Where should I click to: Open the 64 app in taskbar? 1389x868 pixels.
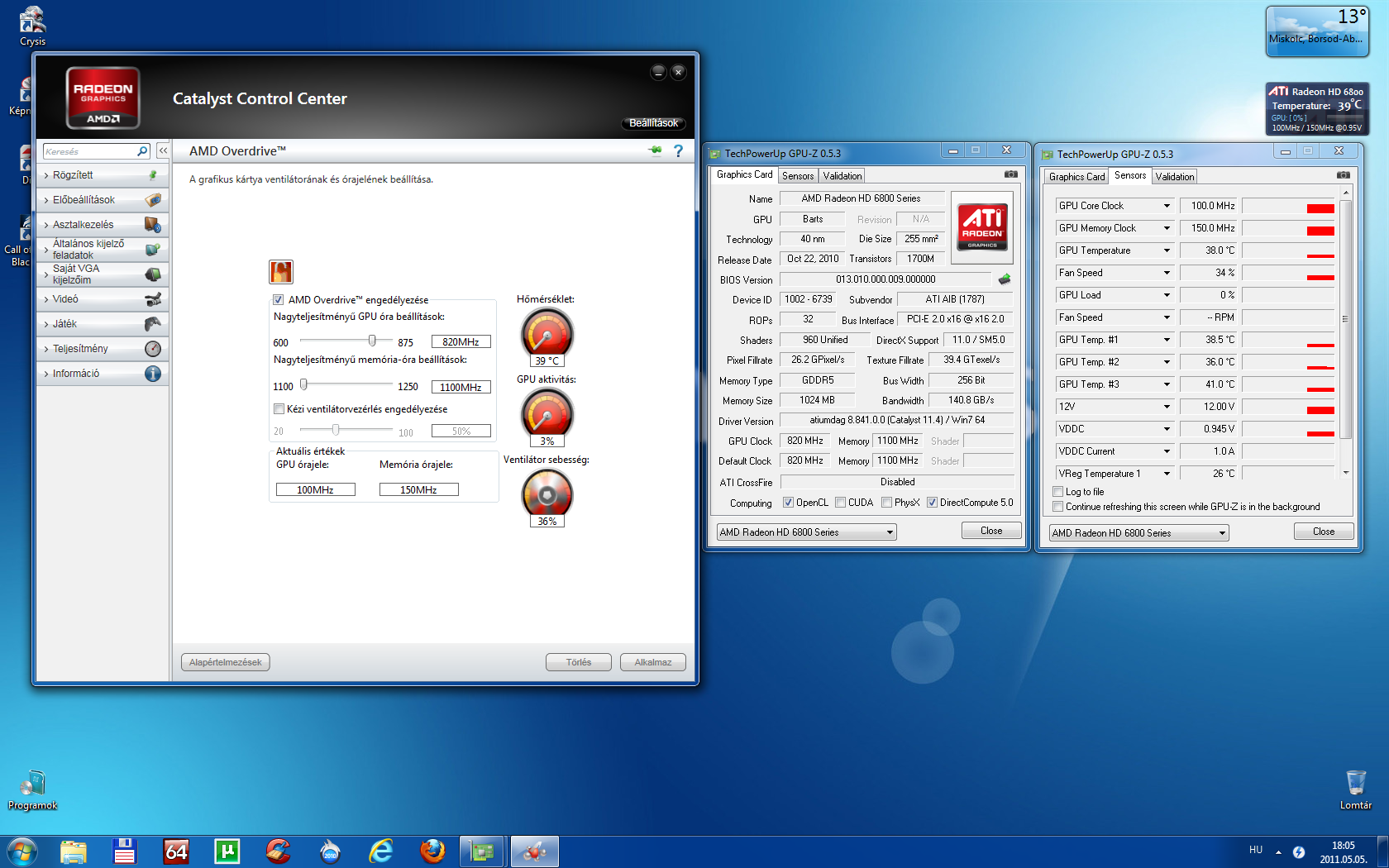click(x=176, y=851)
